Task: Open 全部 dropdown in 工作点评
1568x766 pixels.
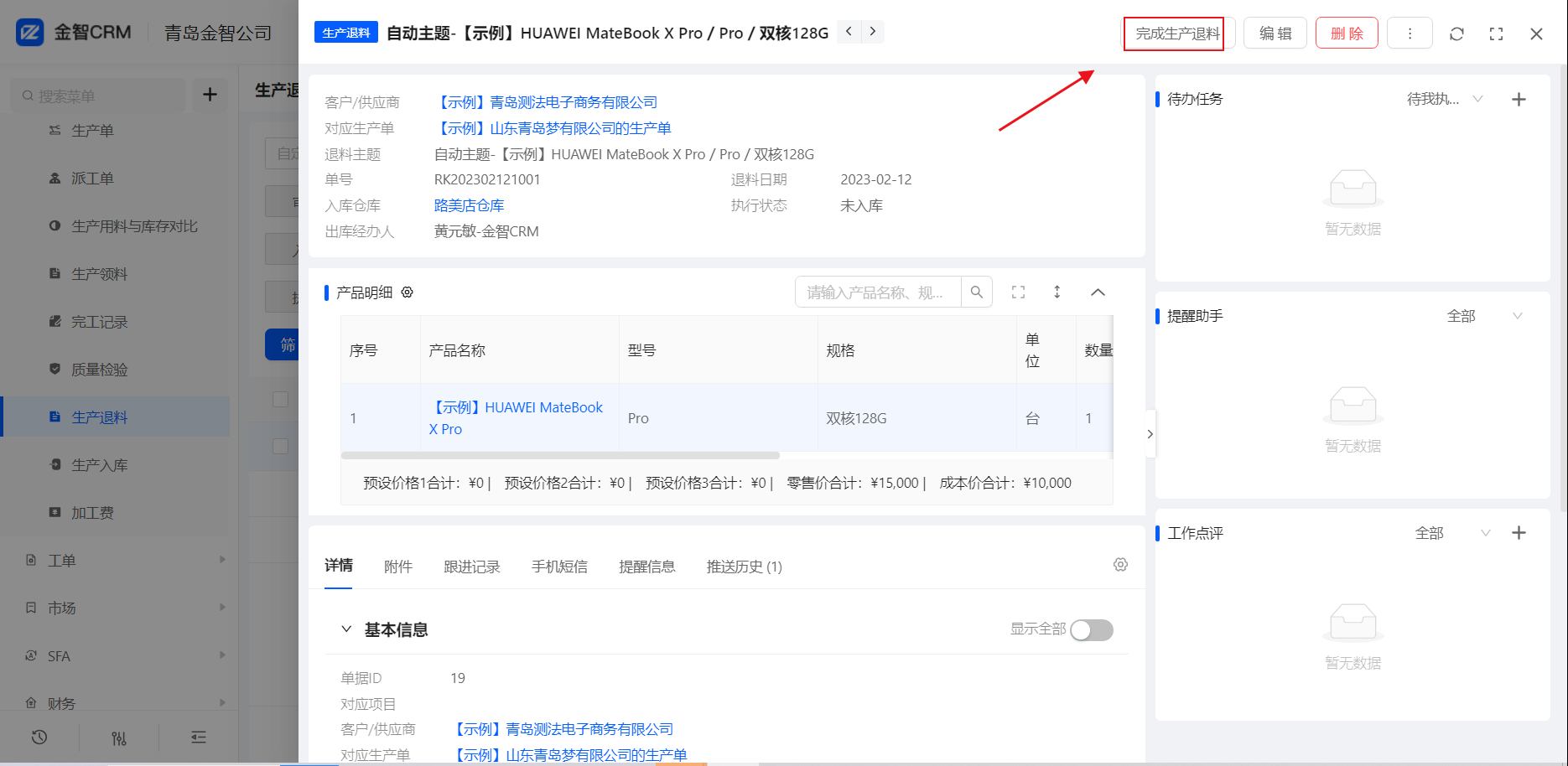Action: [1452, 533]
